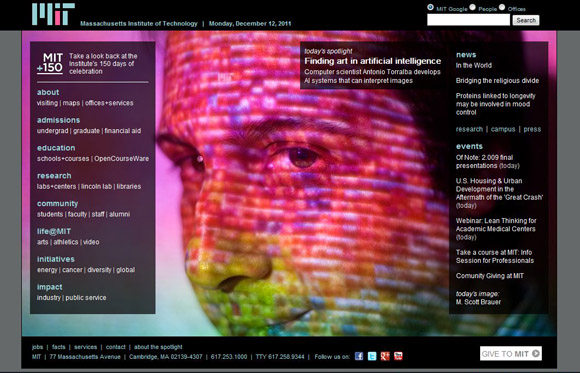Open the libraries link

tap(129, 186)
